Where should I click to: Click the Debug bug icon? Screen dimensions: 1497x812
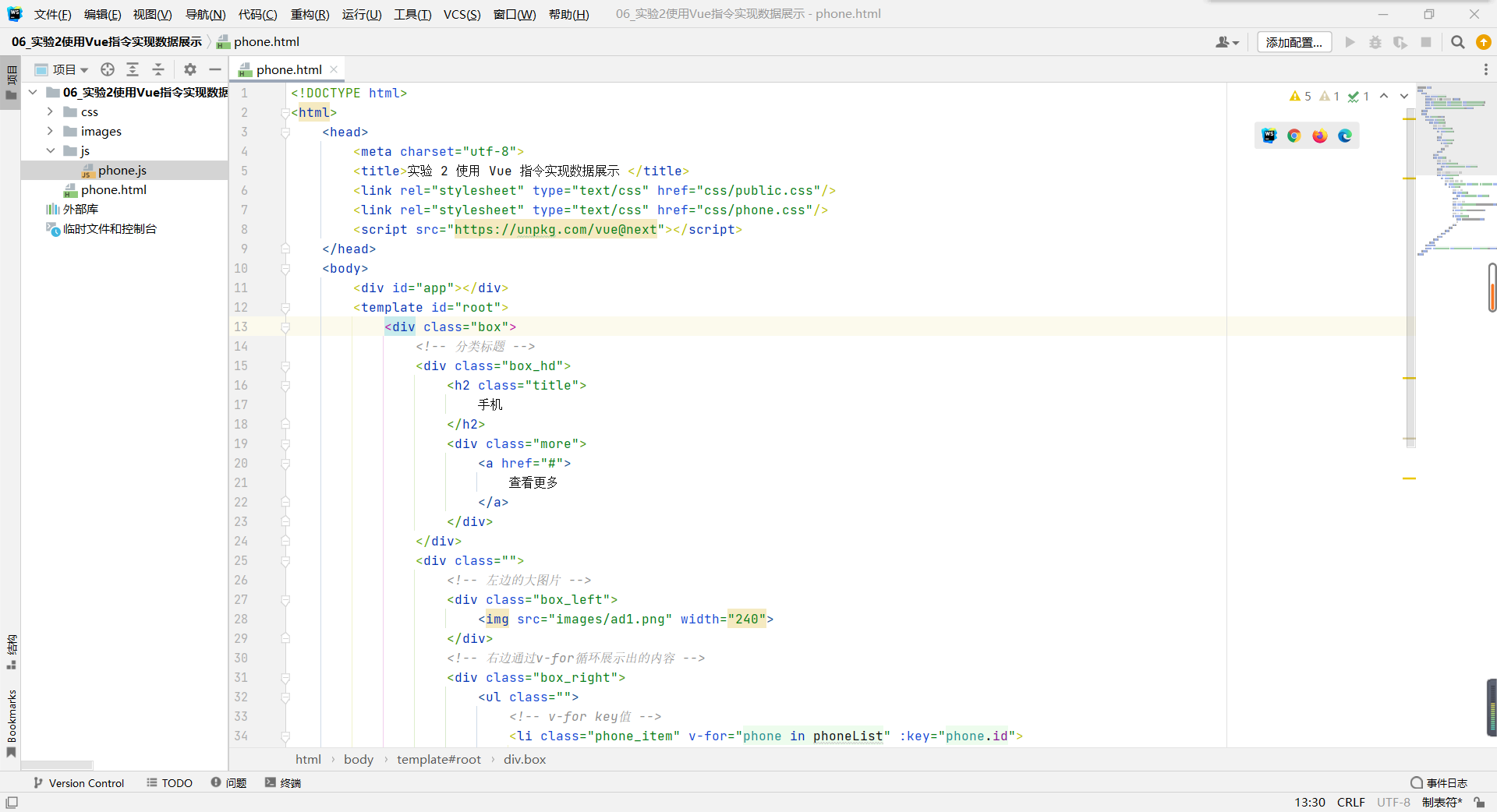click(1375, 42)
